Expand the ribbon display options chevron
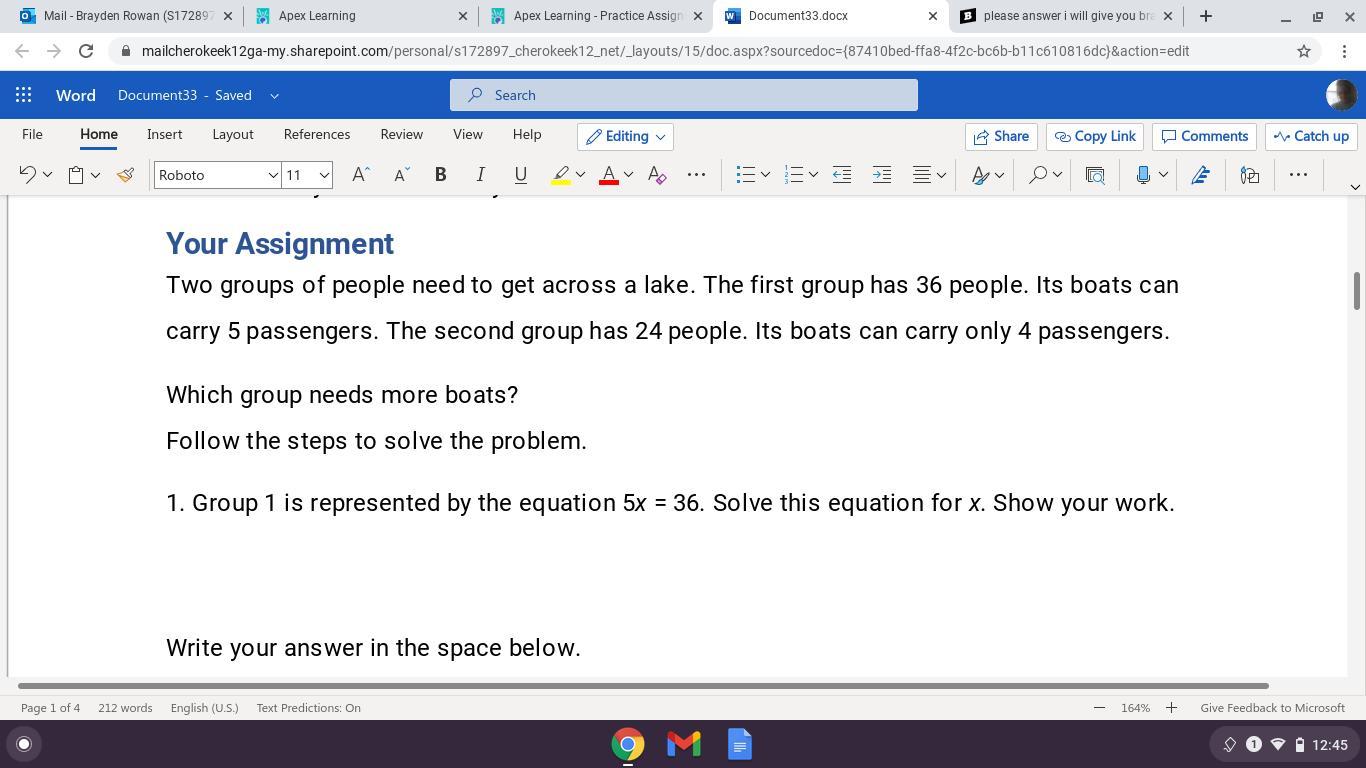The image size is (1366, 768). pos(1355,187)
